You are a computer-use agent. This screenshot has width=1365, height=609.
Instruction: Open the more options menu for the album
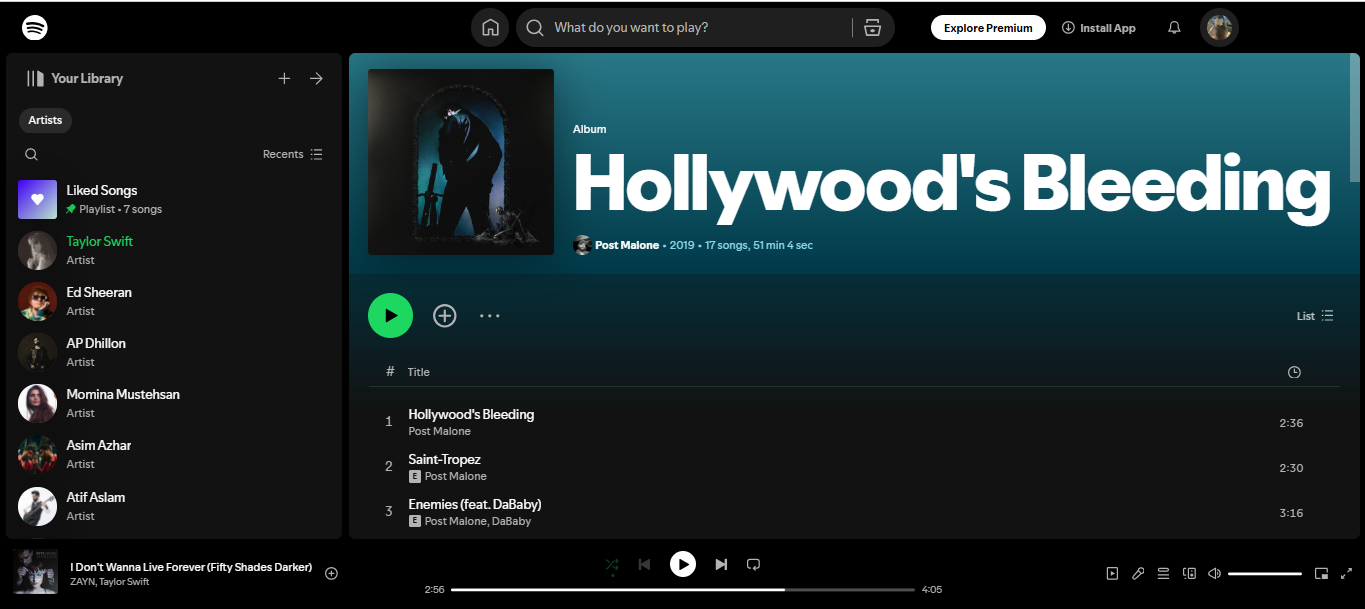[489, 315]
